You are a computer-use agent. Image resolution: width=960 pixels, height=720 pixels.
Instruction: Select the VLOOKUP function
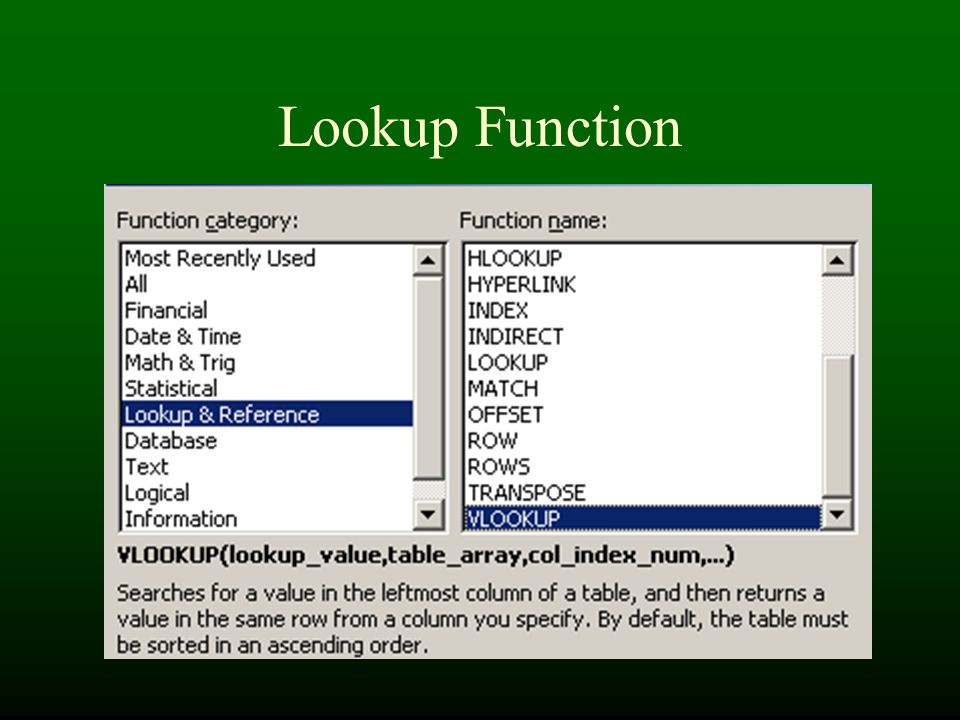[x=643, y=519]
